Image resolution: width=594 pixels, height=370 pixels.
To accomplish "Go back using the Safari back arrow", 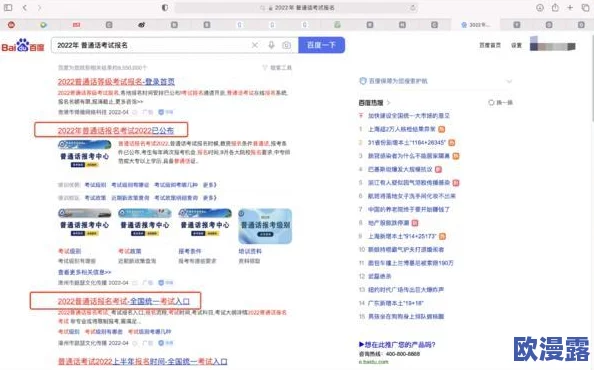I will pyautogui.click(x=25, y=8).
